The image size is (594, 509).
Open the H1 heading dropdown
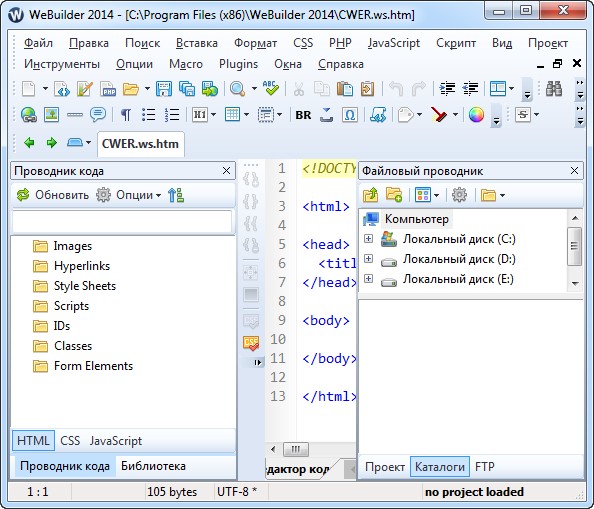coord(213,114)
